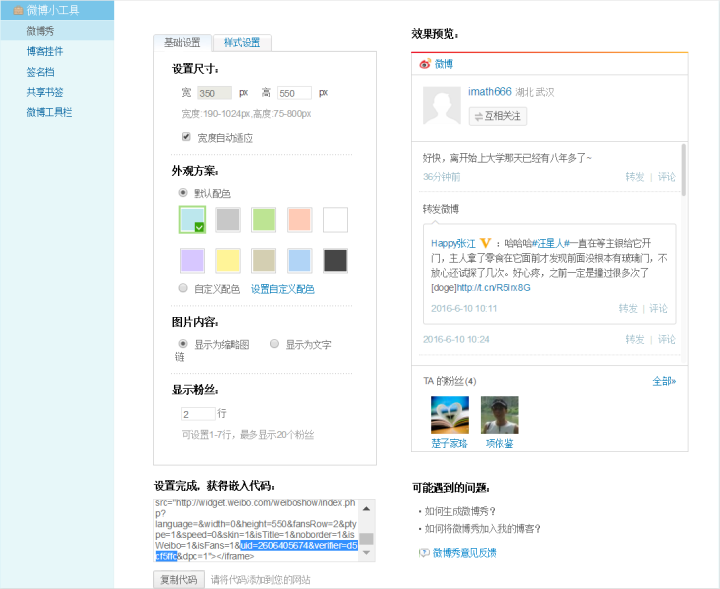Click 转发 on the 36分钟前 post
Screen dimensions: 720x589
pos(635,177)
